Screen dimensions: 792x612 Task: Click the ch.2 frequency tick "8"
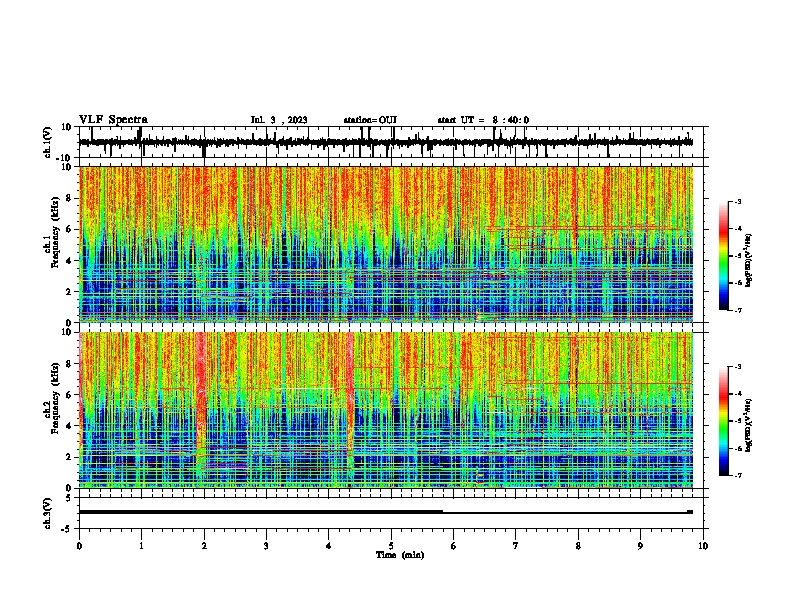click(x=69, y=364)
